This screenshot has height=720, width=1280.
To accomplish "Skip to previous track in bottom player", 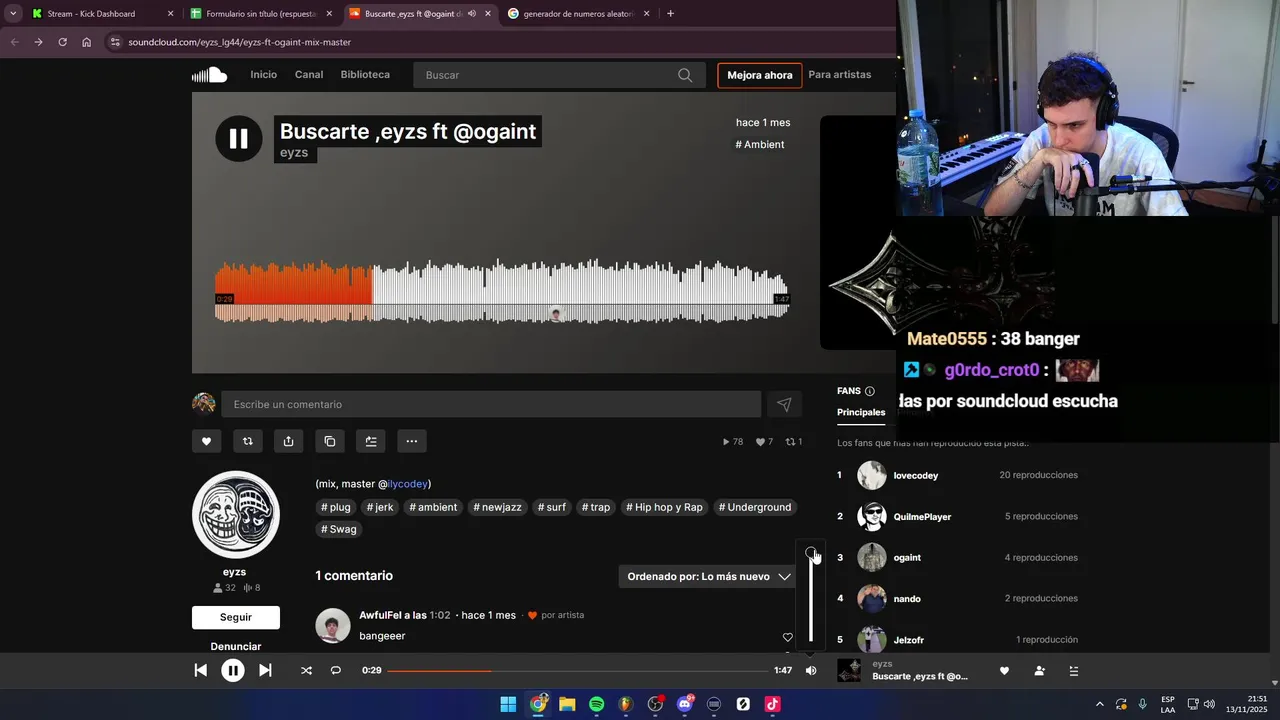I will pos(200,671).
